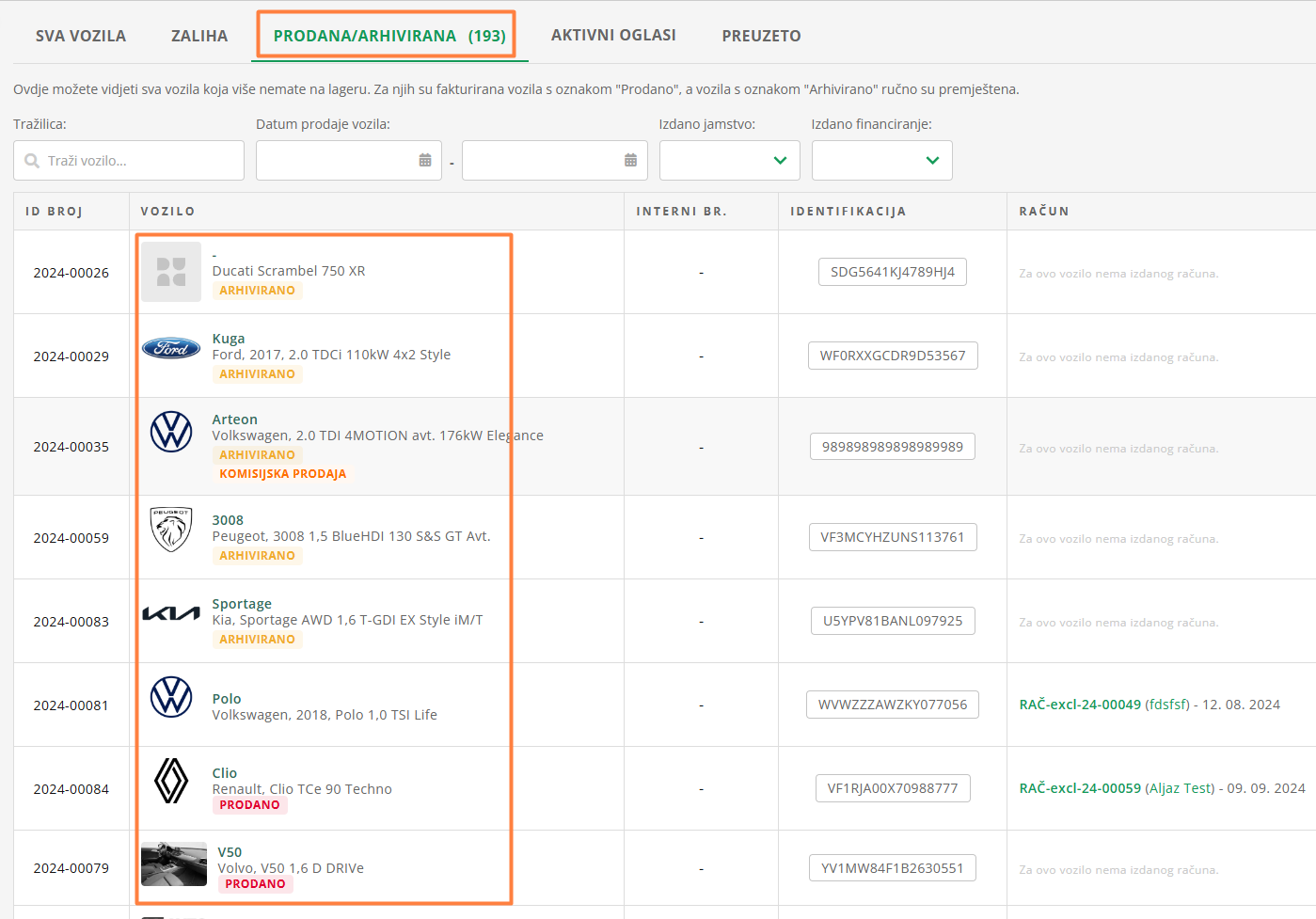Open invoice RAČ-excl-24-00059
Image resolution: width=1316 pixels, height=919 pixels.
pos(1080,788)
